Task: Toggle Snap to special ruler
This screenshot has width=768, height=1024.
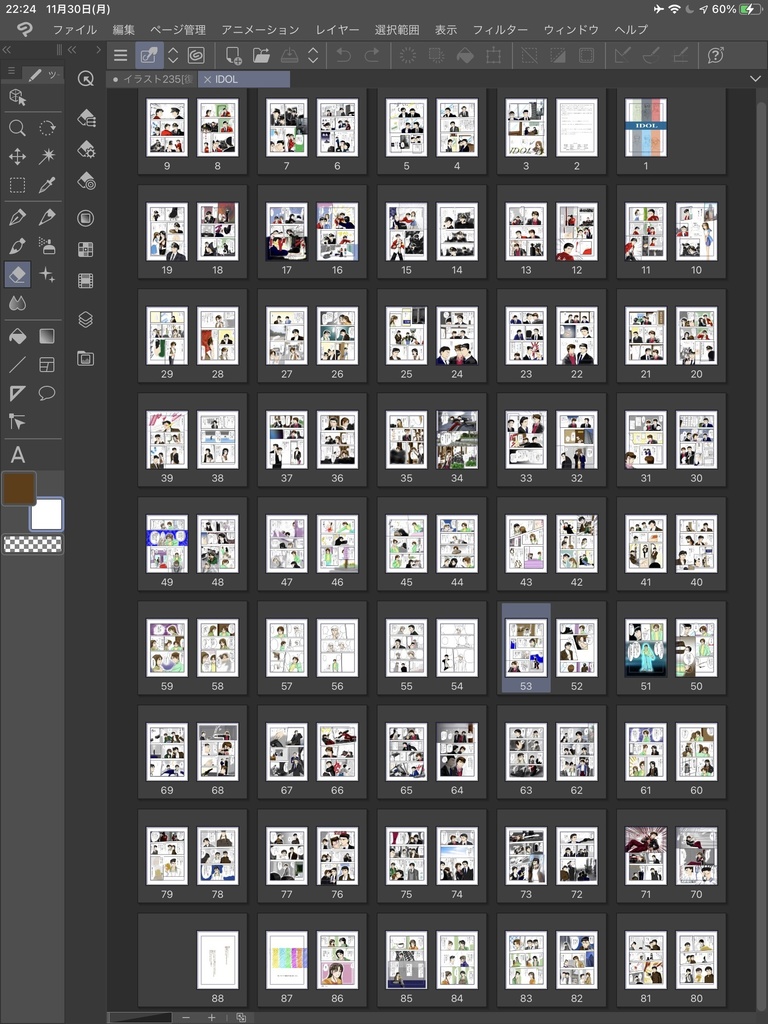Action: tap(651, 56)
